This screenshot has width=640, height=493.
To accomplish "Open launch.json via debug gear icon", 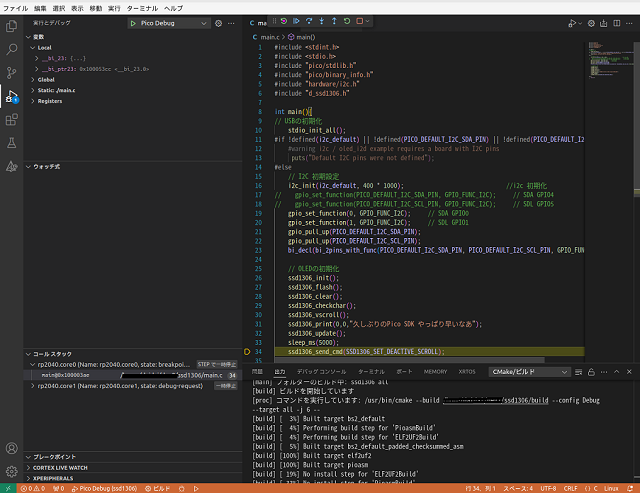I will pos(219,22).
